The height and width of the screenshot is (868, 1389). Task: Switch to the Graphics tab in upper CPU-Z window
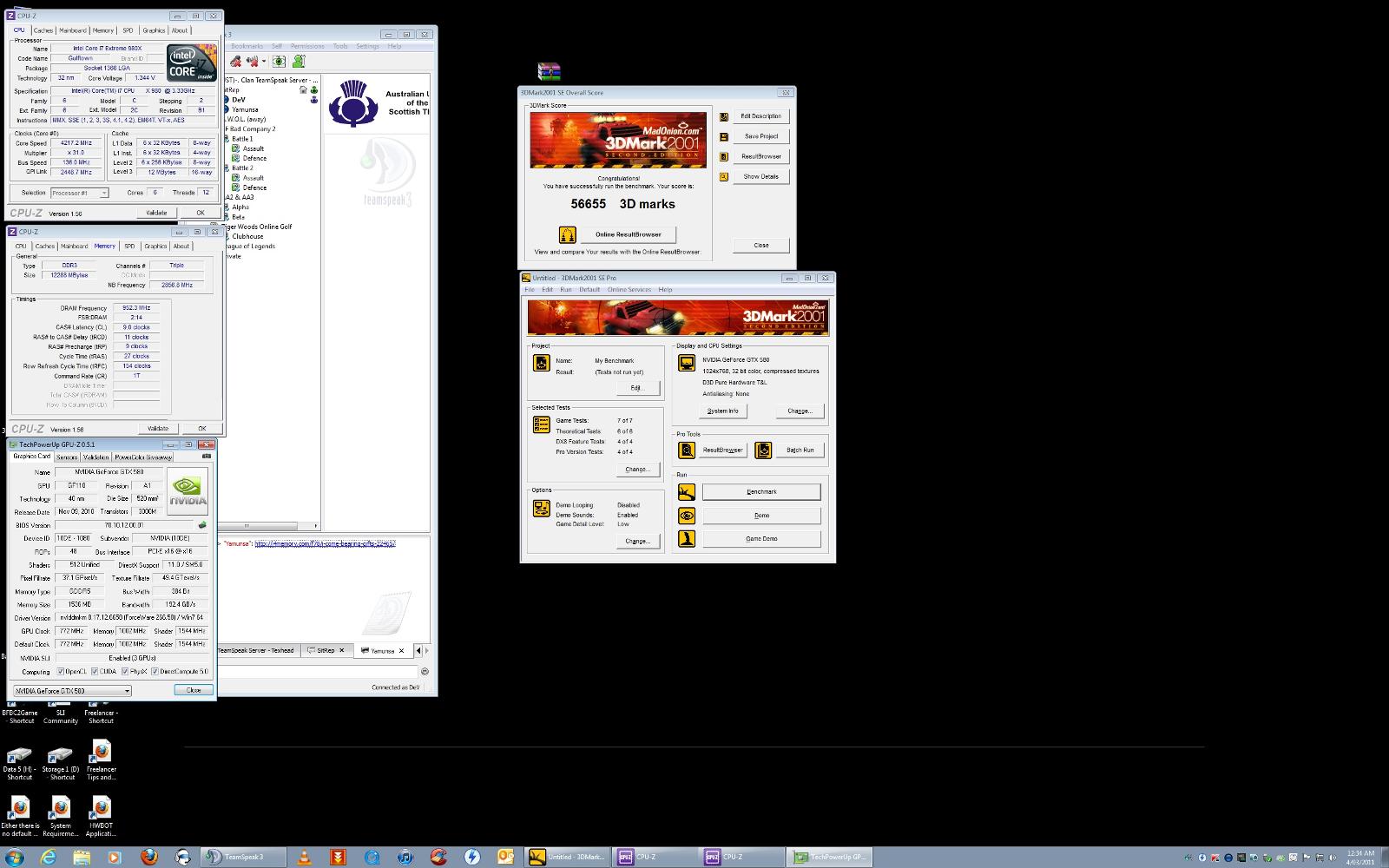(154, 30)
